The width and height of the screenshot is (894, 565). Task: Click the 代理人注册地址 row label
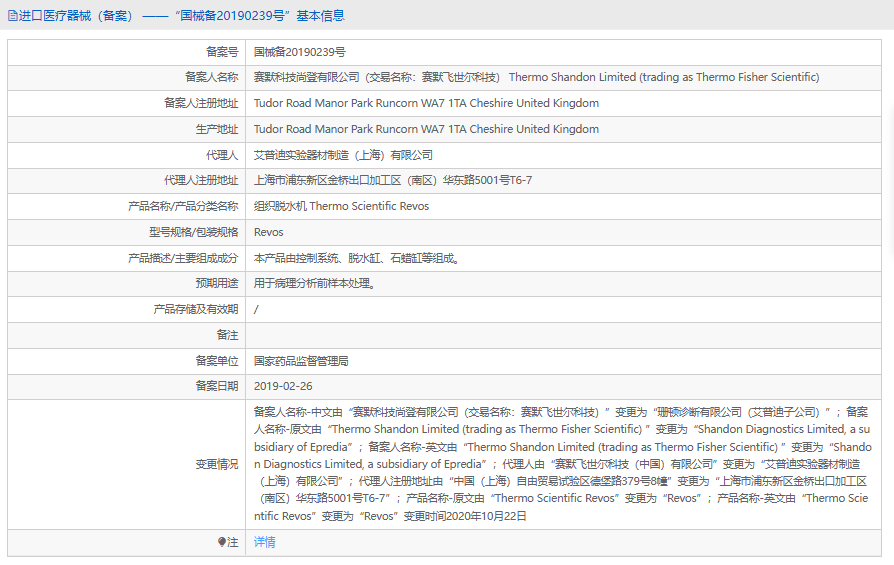(x=201, y=181)
